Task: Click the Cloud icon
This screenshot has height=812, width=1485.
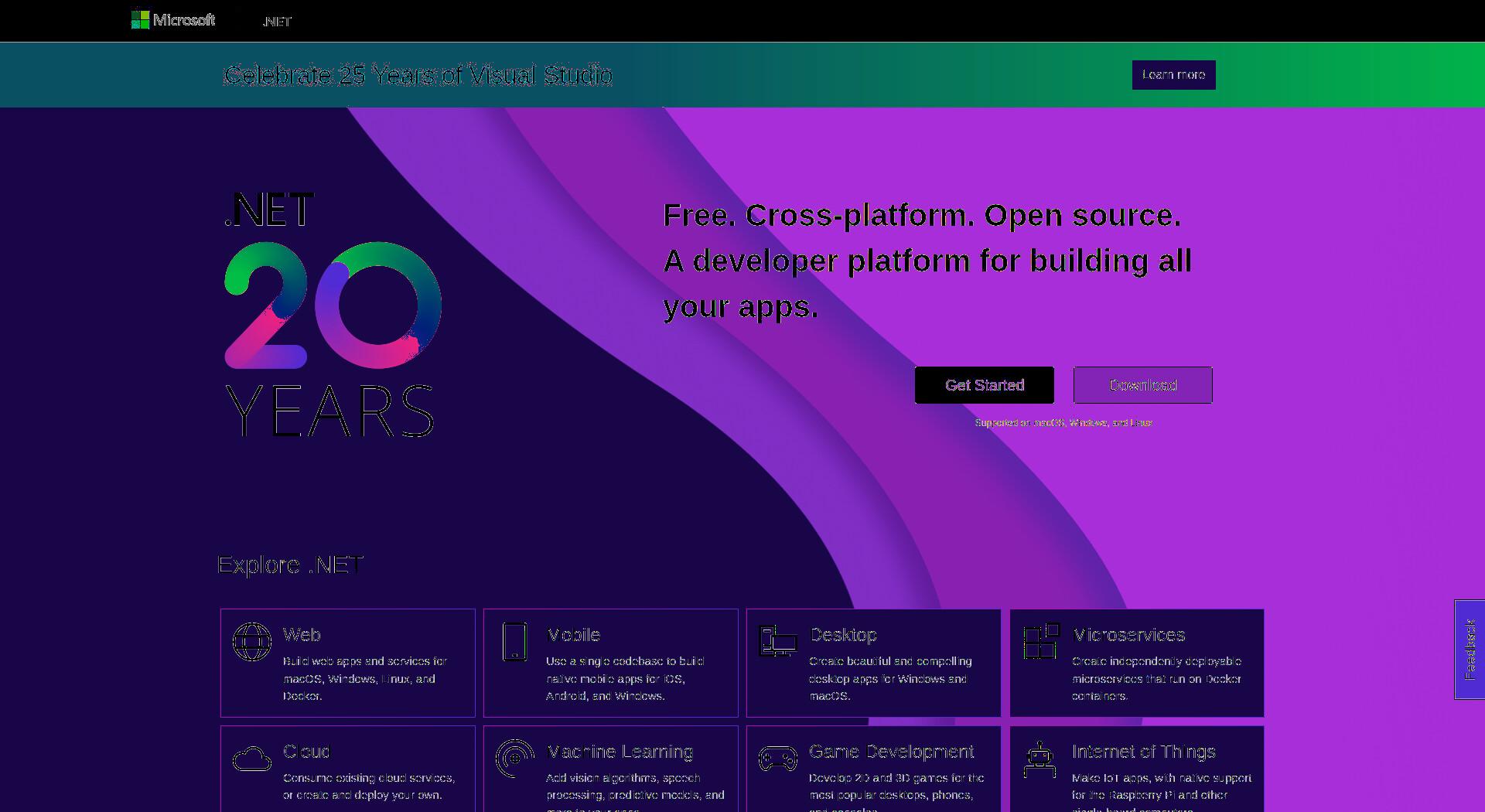Action: 252,759
